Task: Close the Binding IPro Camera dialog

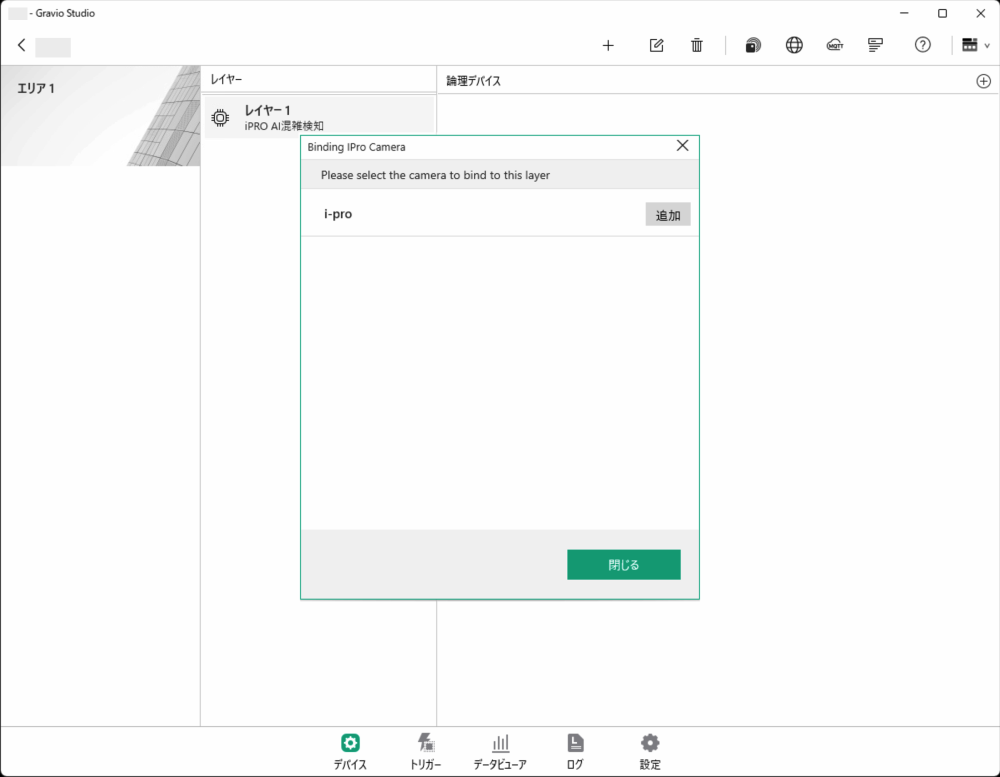Action: tap(683, 146)
